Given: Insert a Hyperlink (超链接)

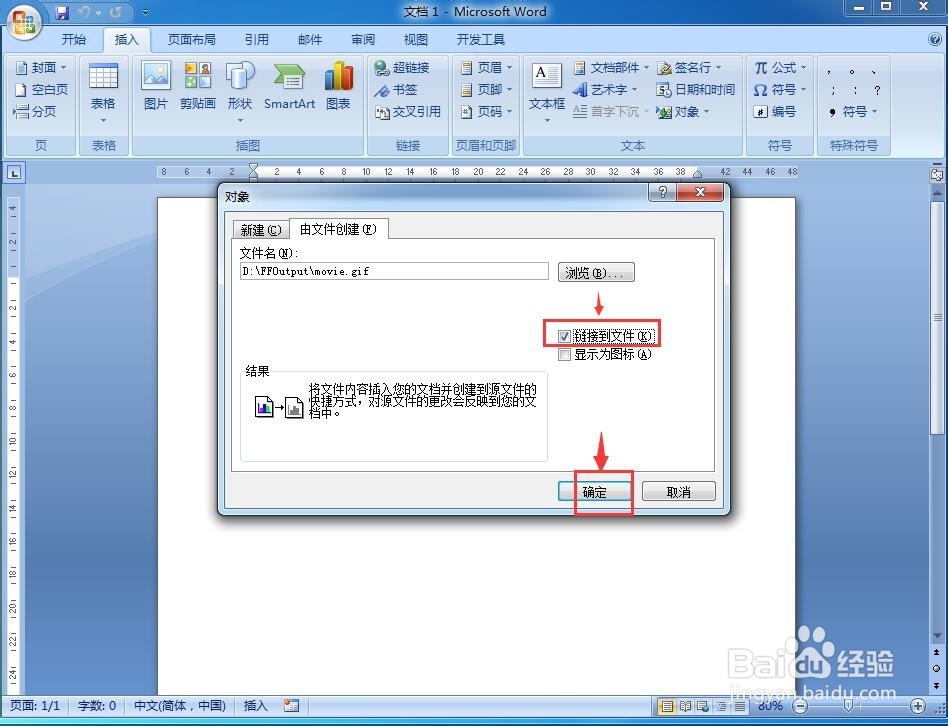Looking at the screenshot, I should click(401, 68).
